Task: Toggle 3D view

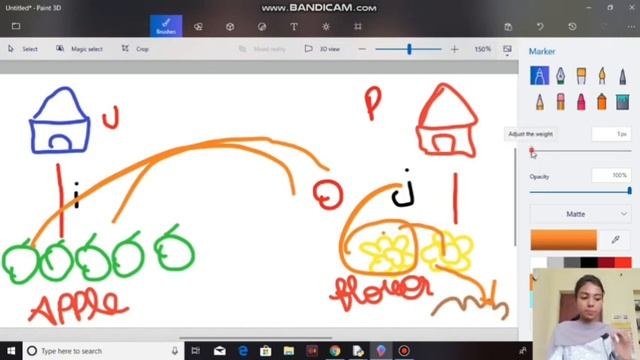Action: [x=322, y=49]
